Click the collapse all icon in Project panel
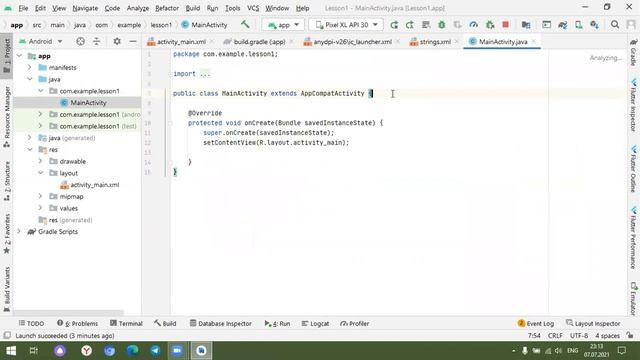The image size is (640, 360). click(96, 41)
